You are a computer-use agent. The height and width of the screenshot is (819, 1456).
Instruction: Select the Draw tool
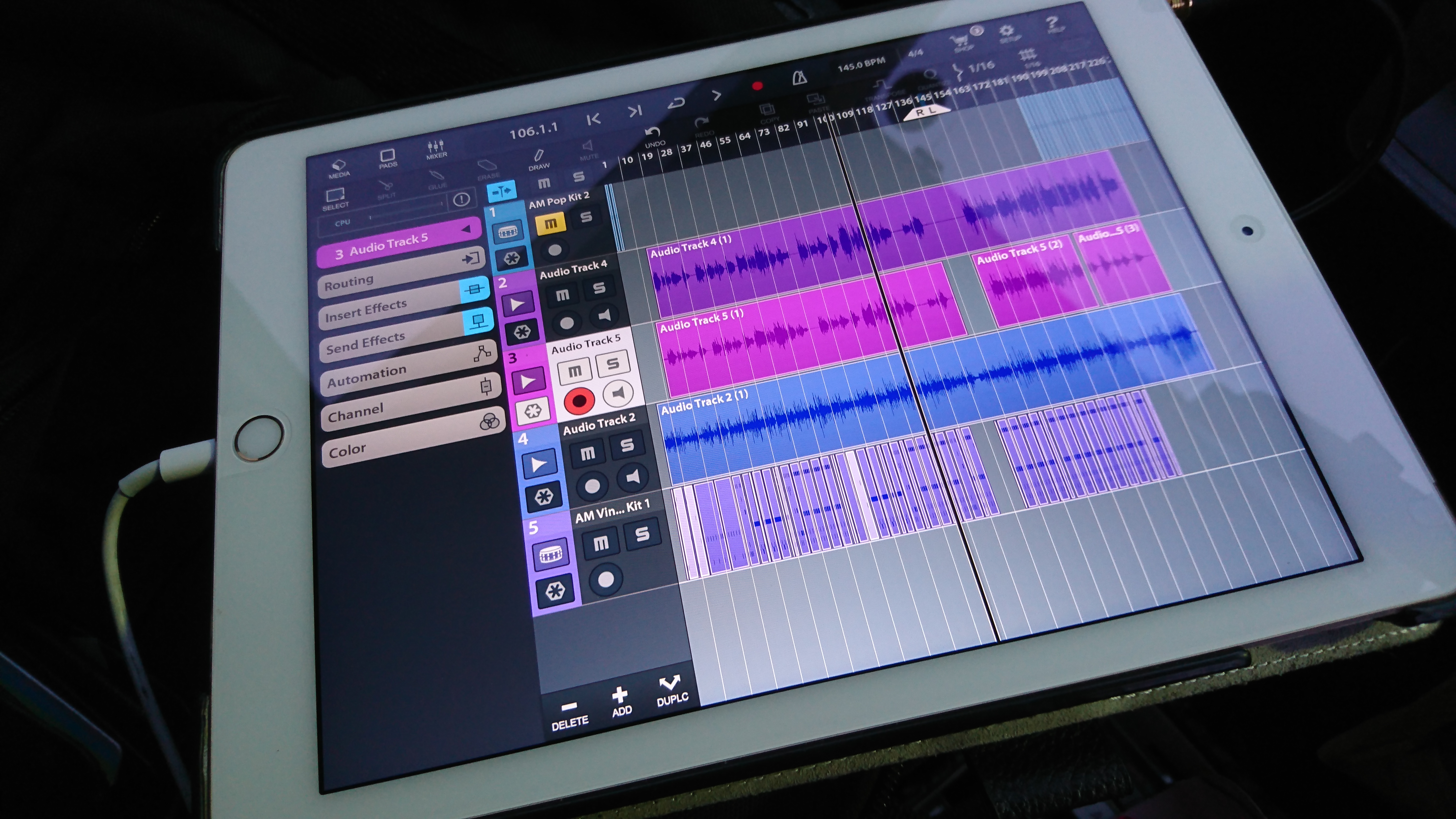click(x=539, y=158)
